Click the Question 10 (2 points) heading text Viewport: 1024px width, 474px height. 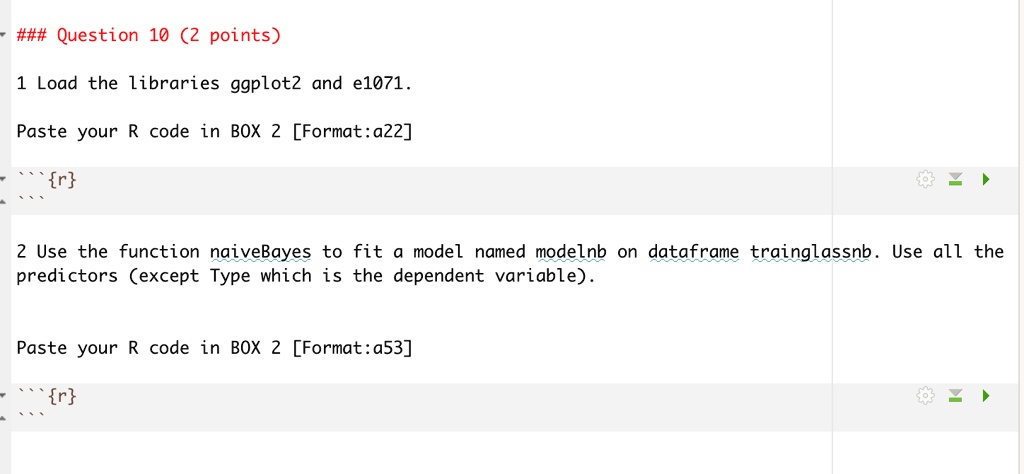coord(149,35)
